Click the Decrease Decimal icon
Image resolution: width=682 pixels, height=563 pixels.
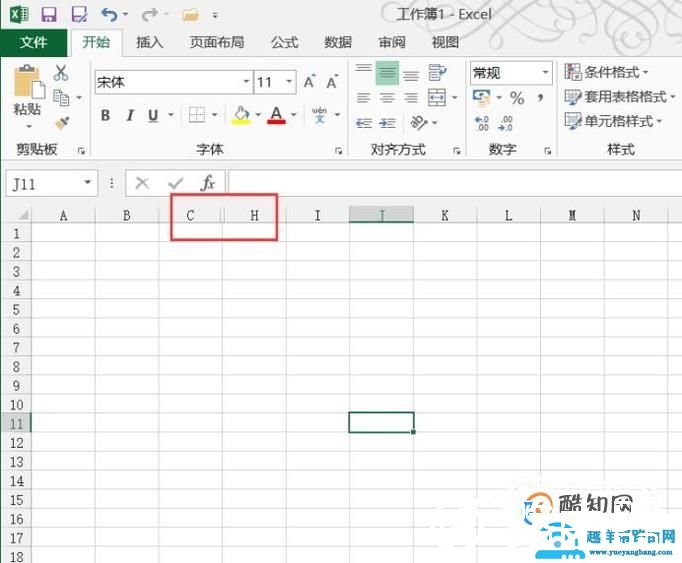click(x=505, y=123)
